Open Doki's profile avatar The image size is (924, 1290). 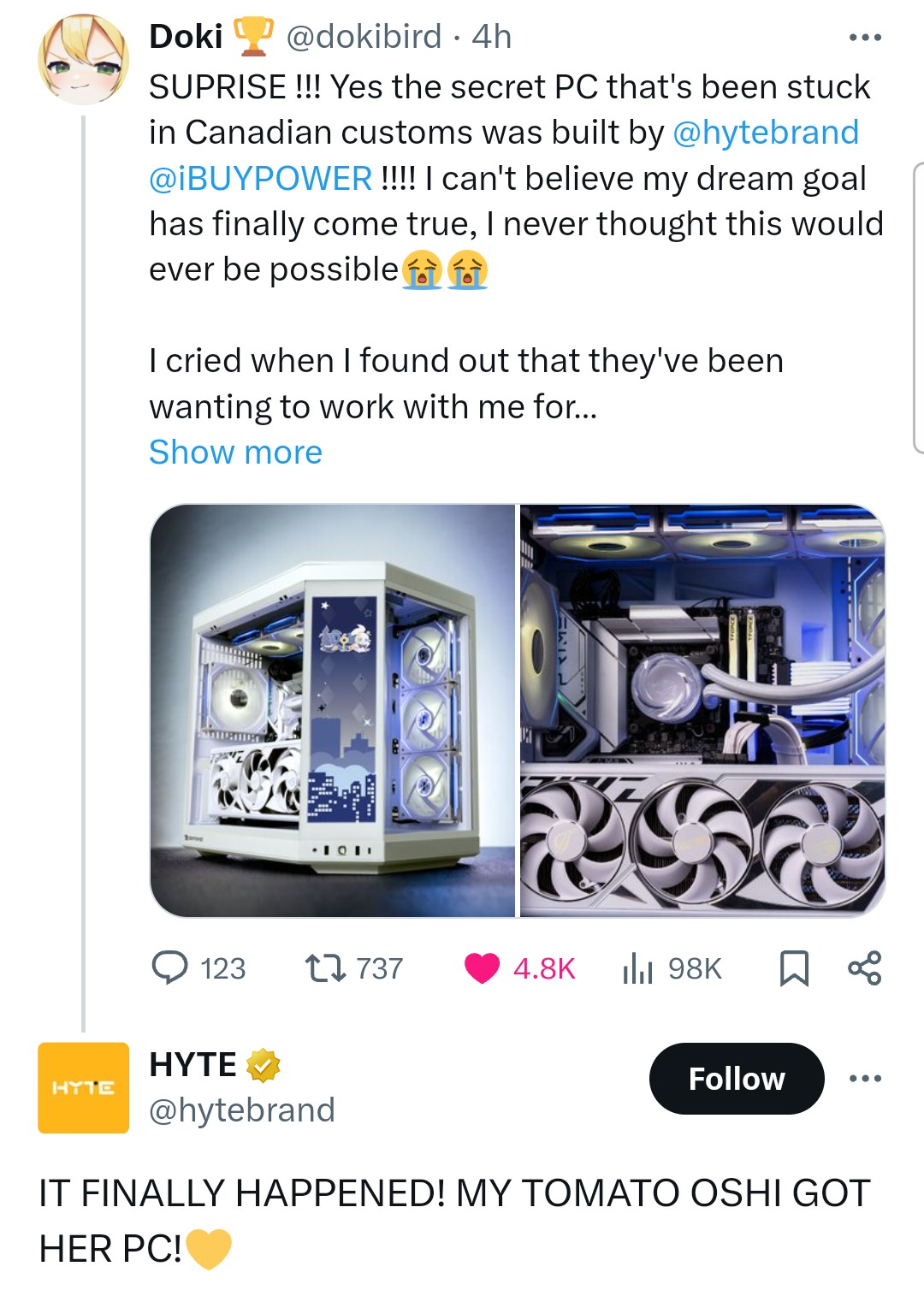click(x=83, y=60)
